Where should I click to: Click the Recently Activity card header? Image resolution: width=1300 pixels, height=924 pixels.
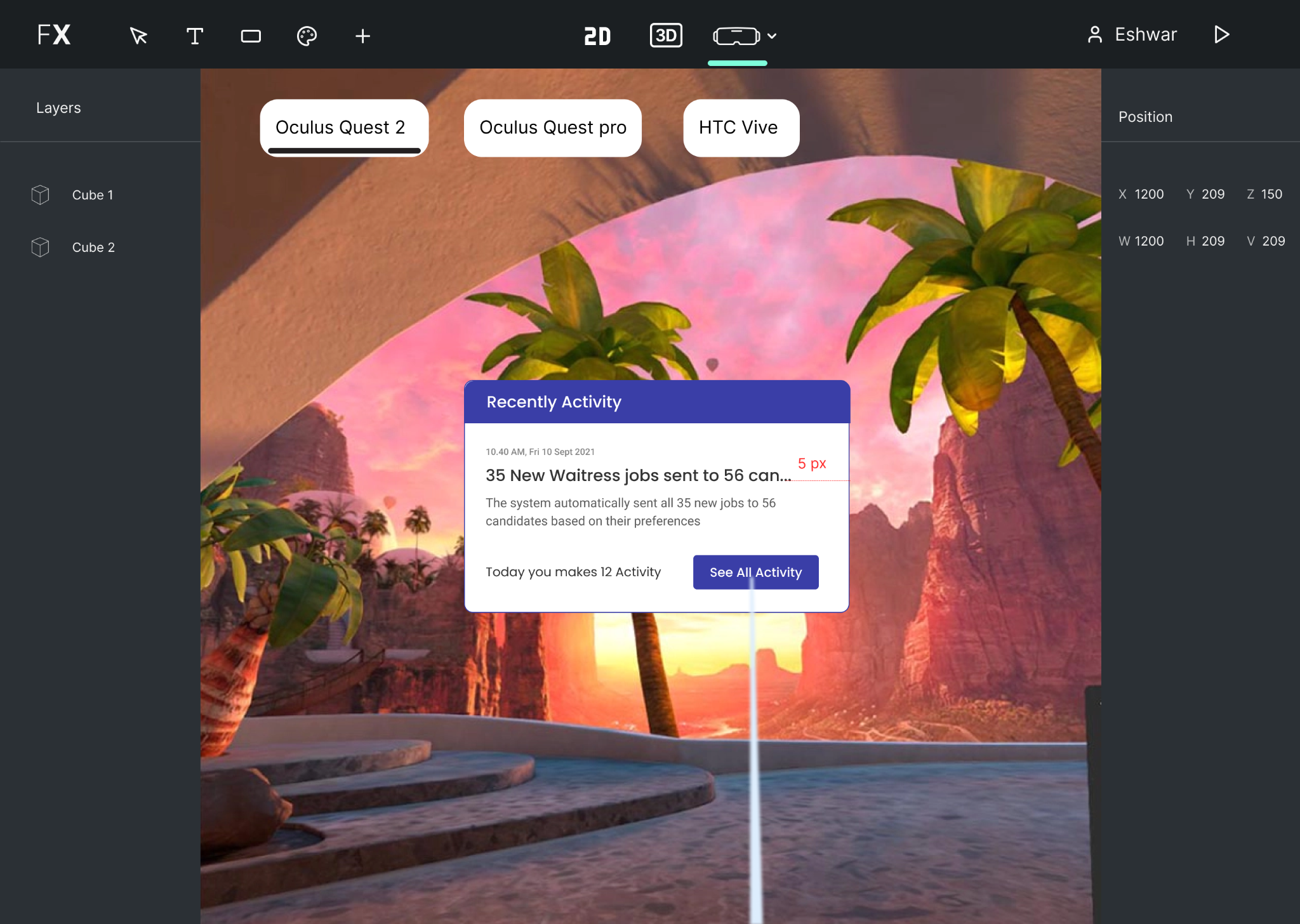[x=657, y=402]
